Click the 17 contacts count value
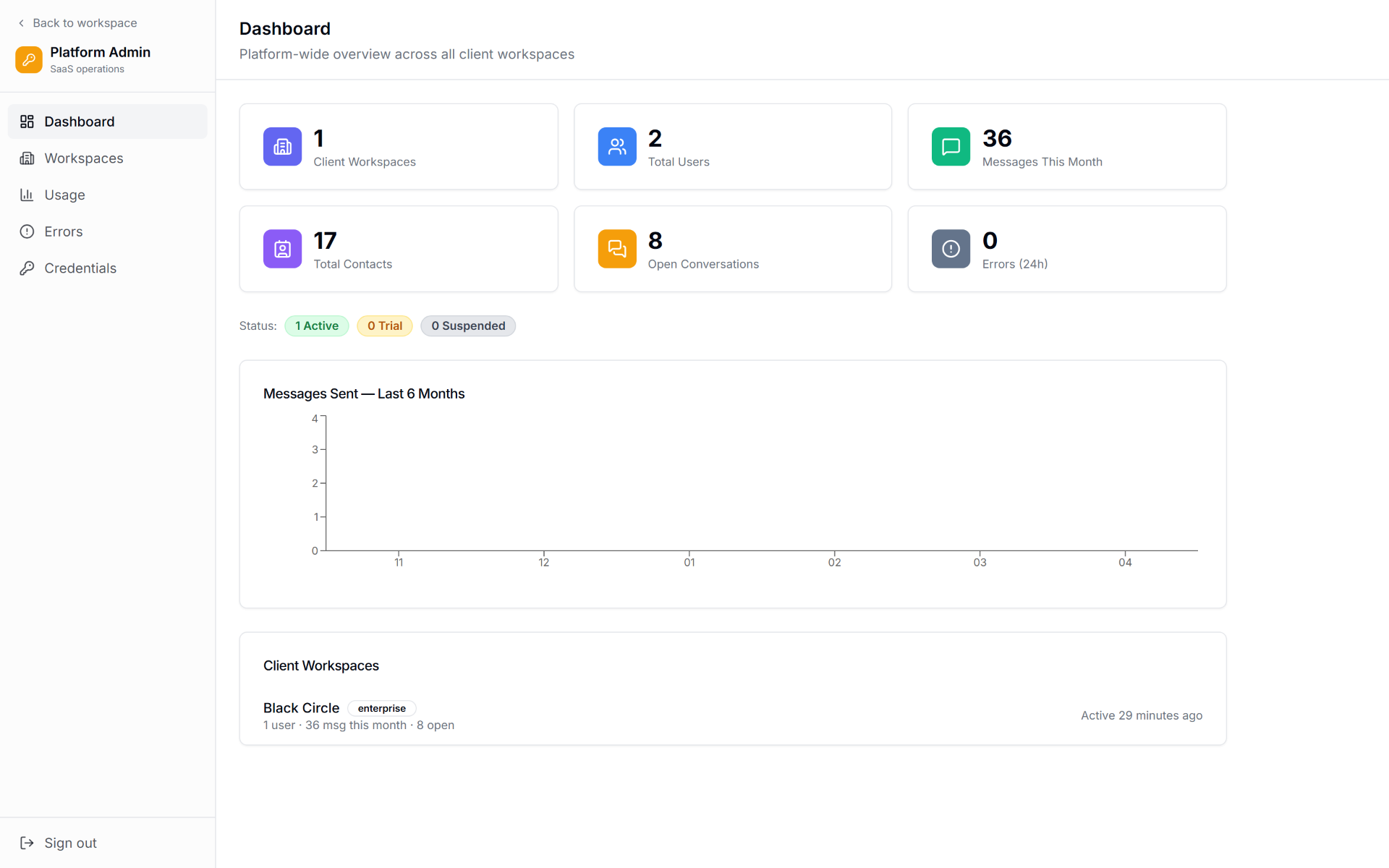The image size is (1389, 868). click(x=325, y=240)
